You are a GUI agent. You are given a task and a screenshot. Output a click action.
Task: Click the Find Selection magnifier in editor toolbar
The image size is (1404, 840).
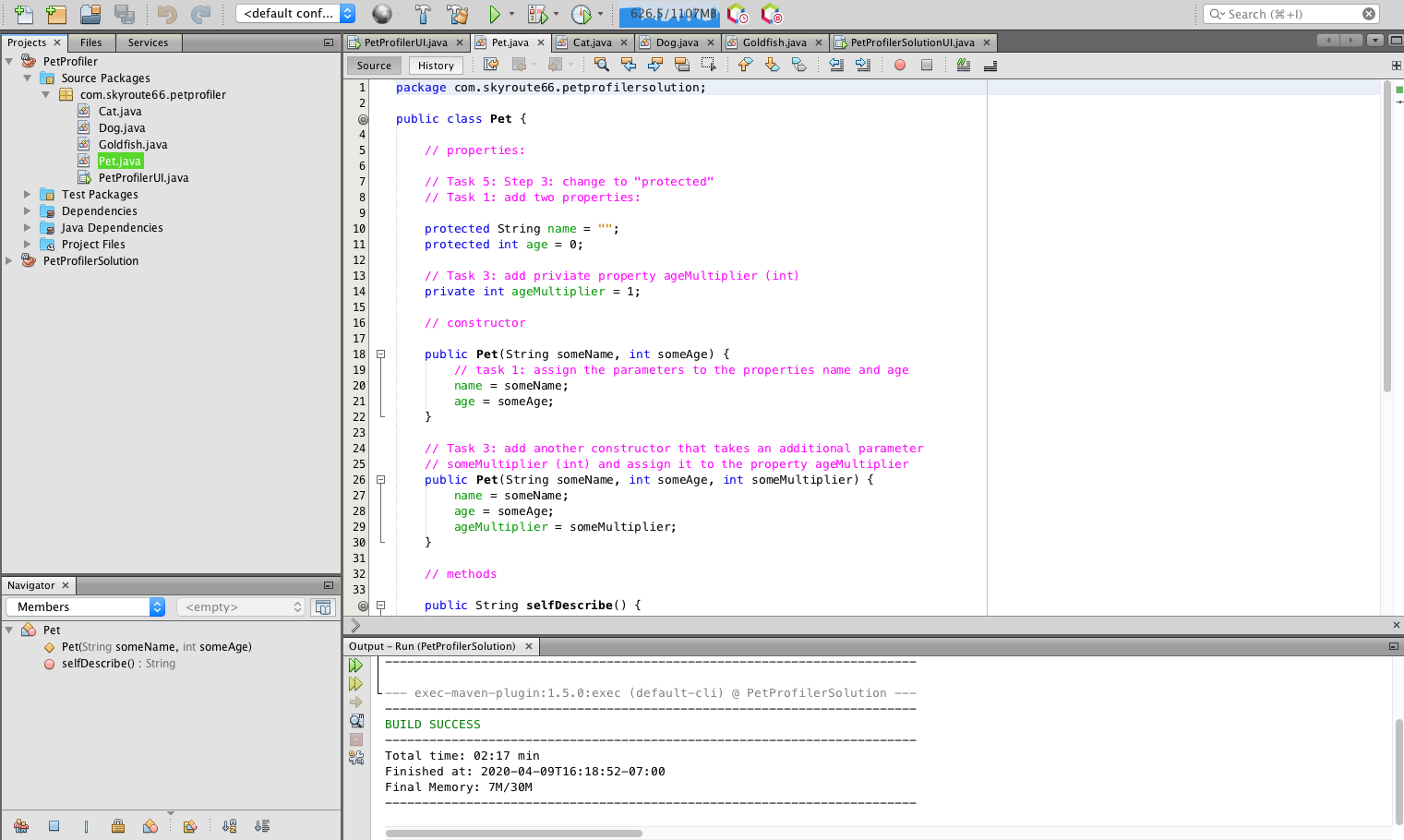point(602,65)
